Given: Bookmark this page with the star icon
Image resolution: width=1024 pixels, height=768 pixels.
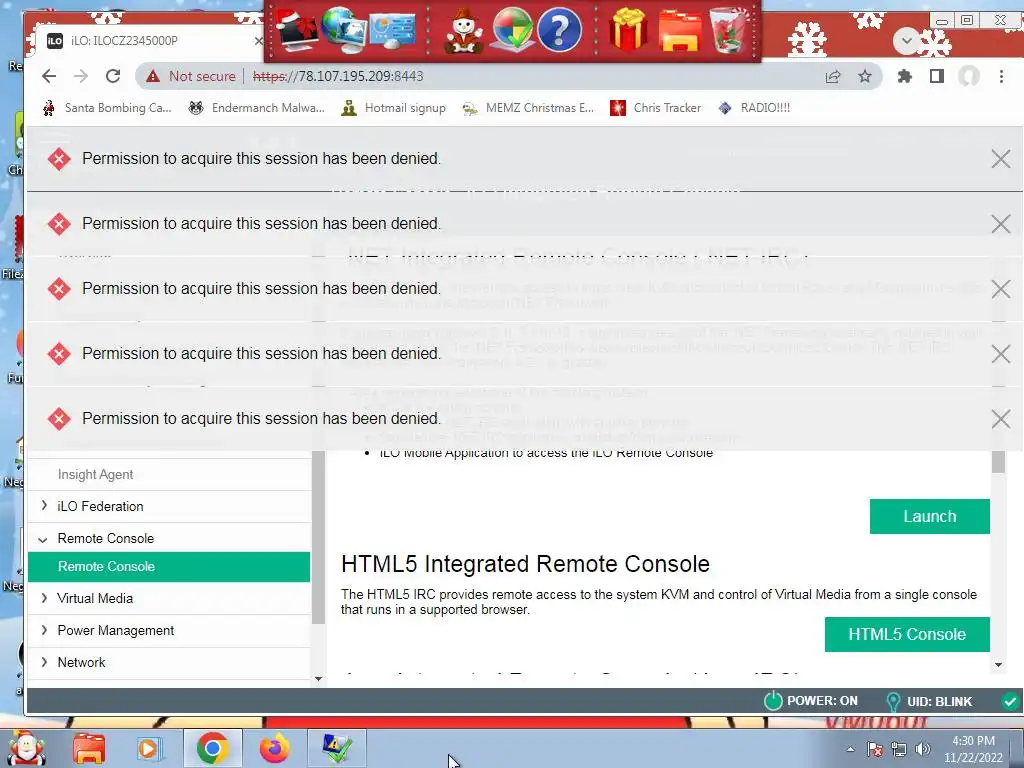Looking at the screenshot, I should 865,76.
